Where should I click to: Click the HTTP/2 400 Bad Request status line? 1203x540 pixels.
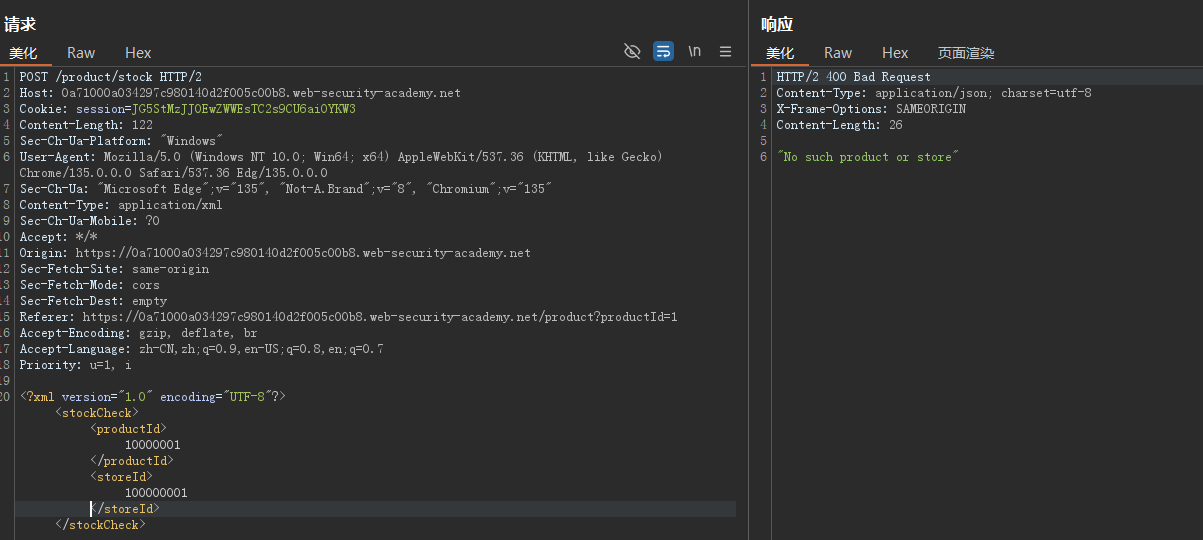click(853, 77)
